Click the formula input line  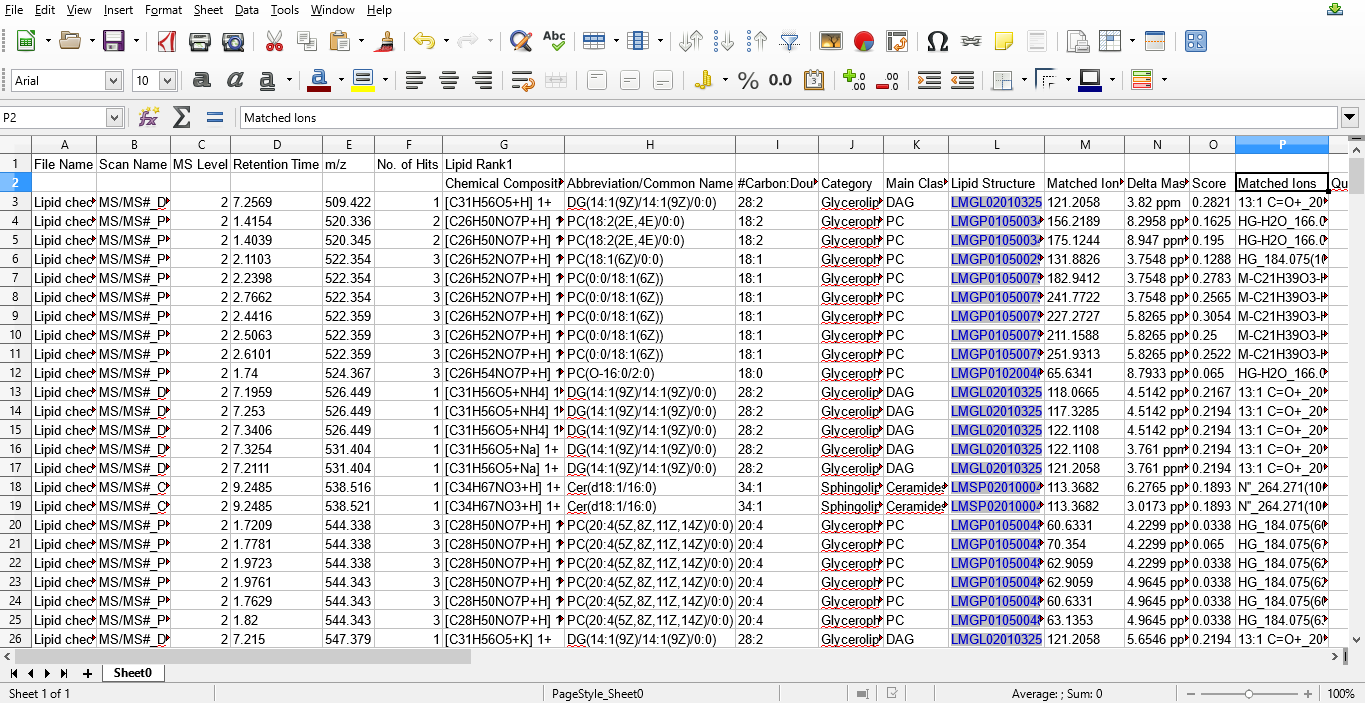(x=789, y=117)
